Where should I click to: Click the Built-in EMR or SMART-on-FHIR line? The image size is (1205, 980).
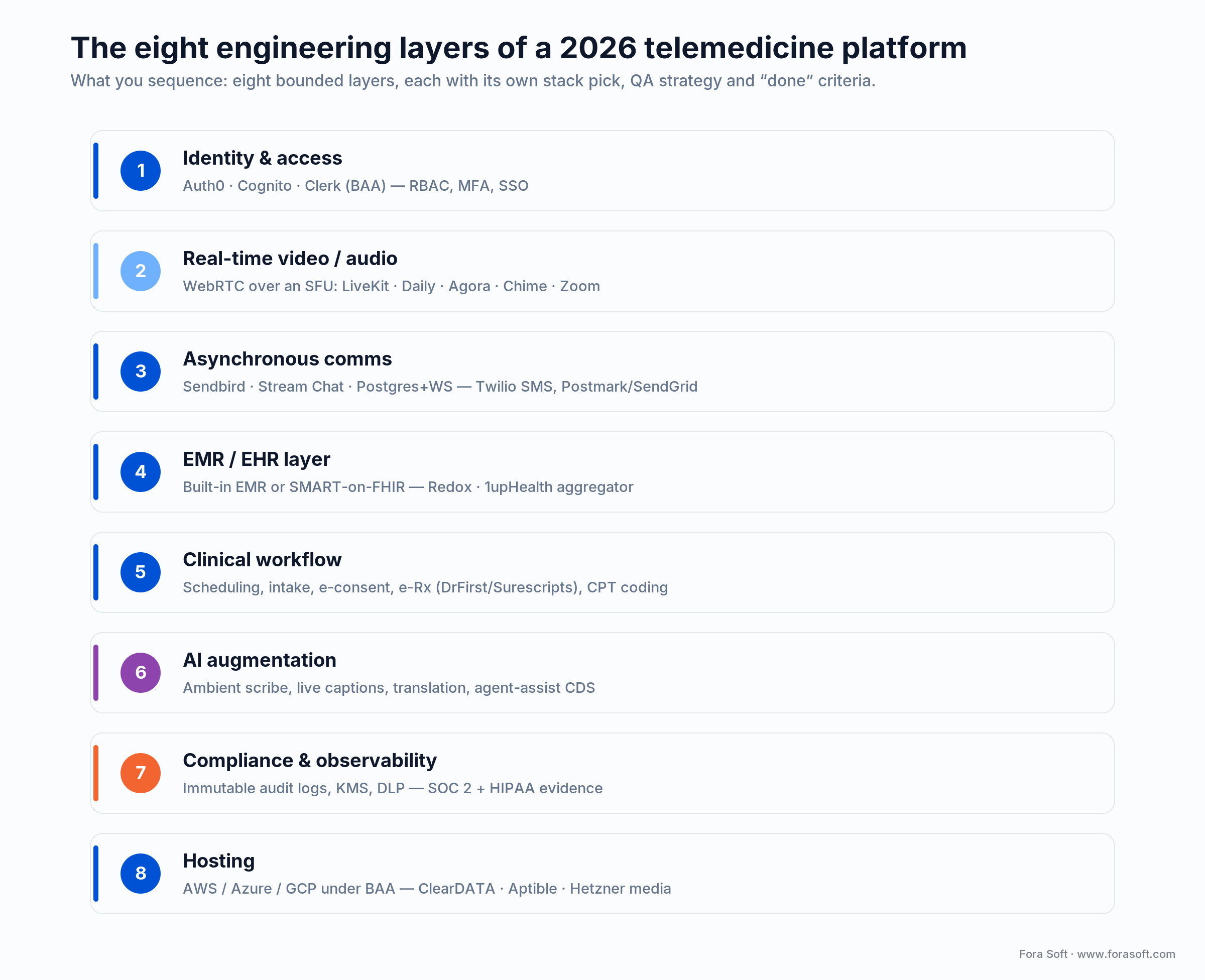click(408, 487)
